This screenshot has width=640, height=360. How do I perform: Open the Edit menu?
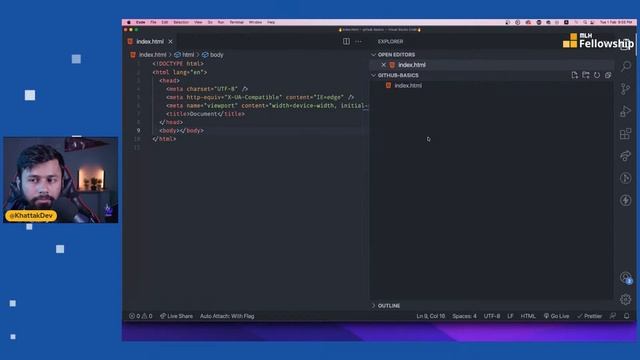coord(165,22)
